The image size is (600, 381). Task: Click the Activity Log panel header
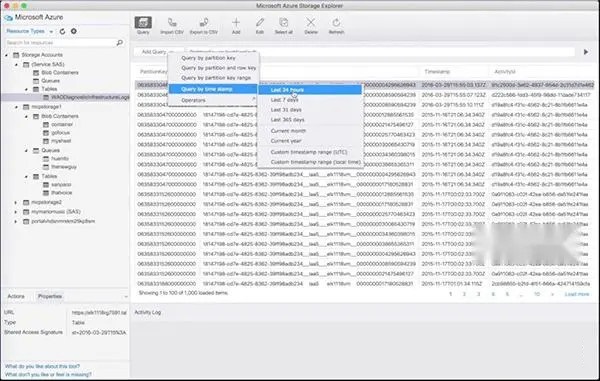(x=148, y=312)
